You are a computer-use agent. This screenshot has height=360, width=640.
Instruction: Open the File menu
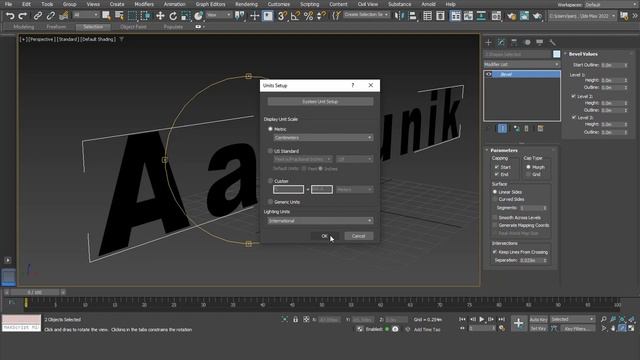pyautogui.click(x=8, y=4)
